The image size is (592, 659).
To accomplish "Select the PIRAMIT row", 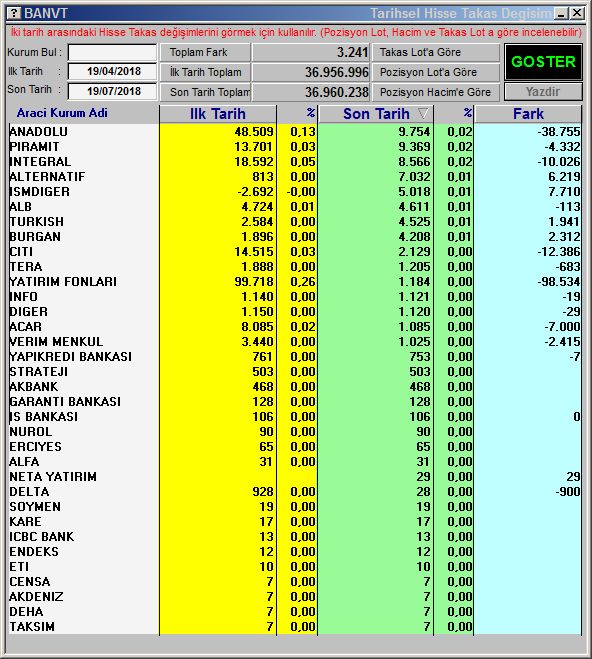I will [295, 147].
